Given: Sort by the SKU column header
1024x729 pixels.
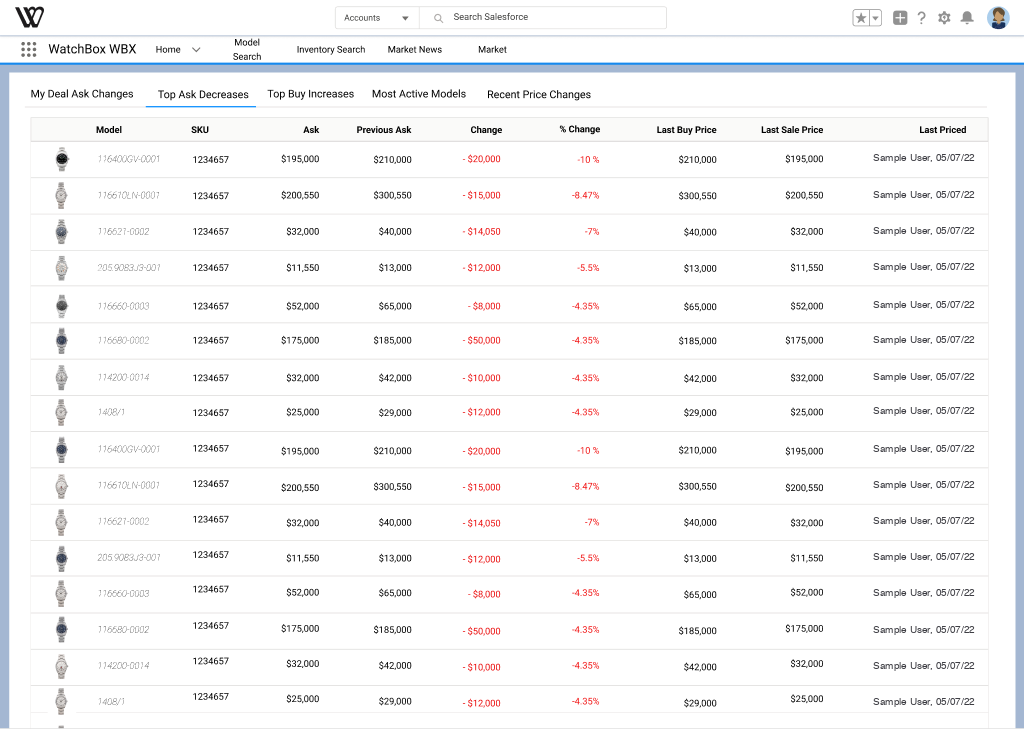Looking at the screenshot, I should (200, 130).
